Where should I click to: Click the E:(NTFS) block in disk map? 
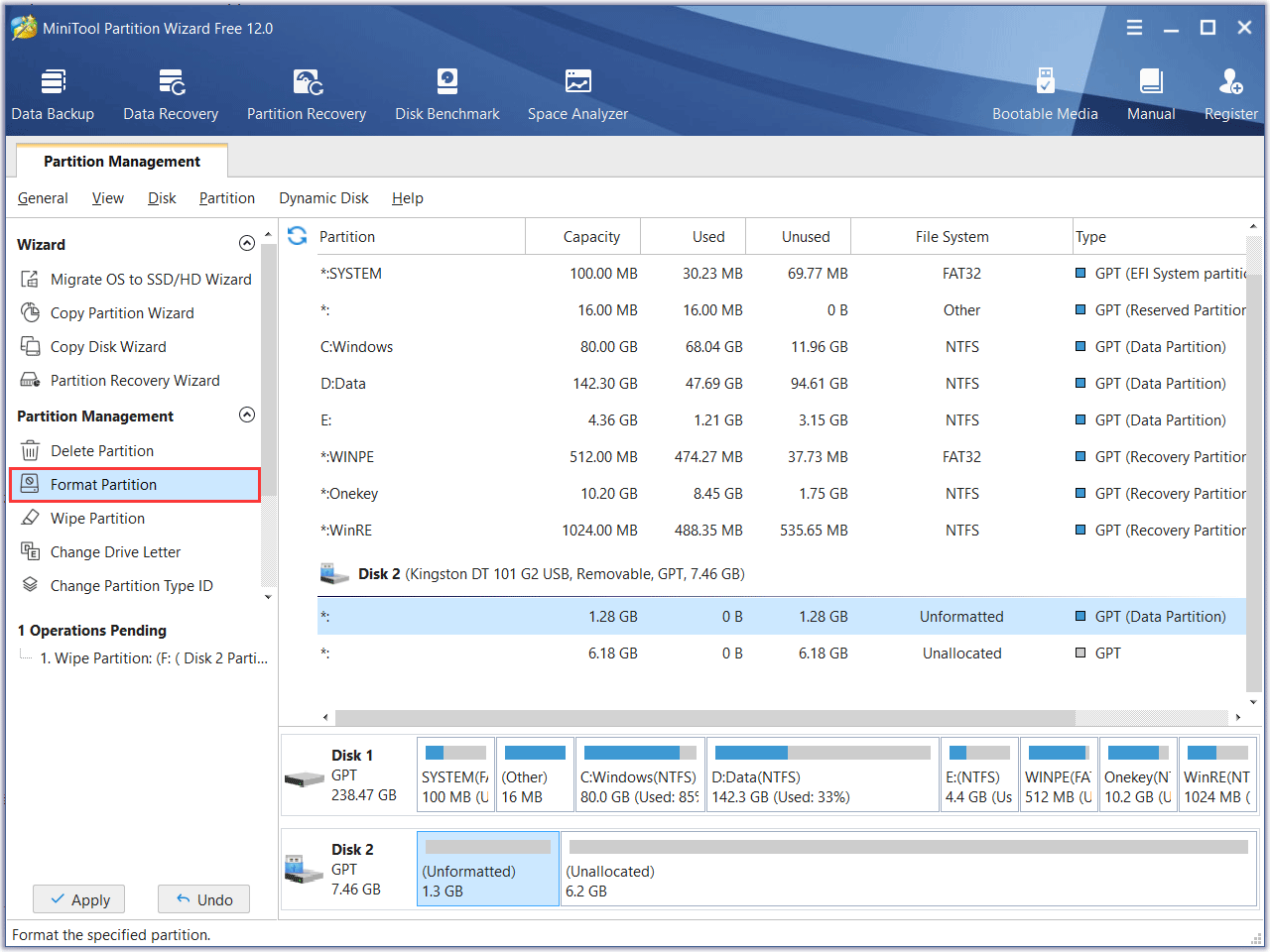tap(979, 774)
